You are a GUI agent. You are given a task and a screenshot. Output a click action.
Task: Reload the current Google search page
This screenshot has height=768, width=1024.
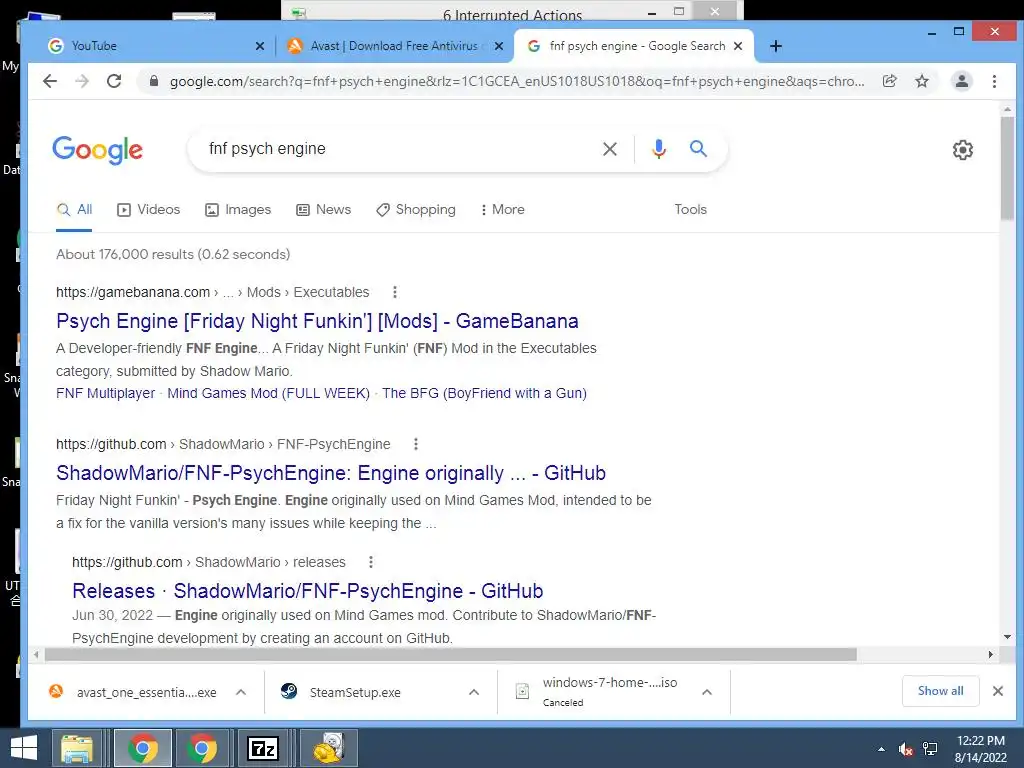tap(114, 81)
